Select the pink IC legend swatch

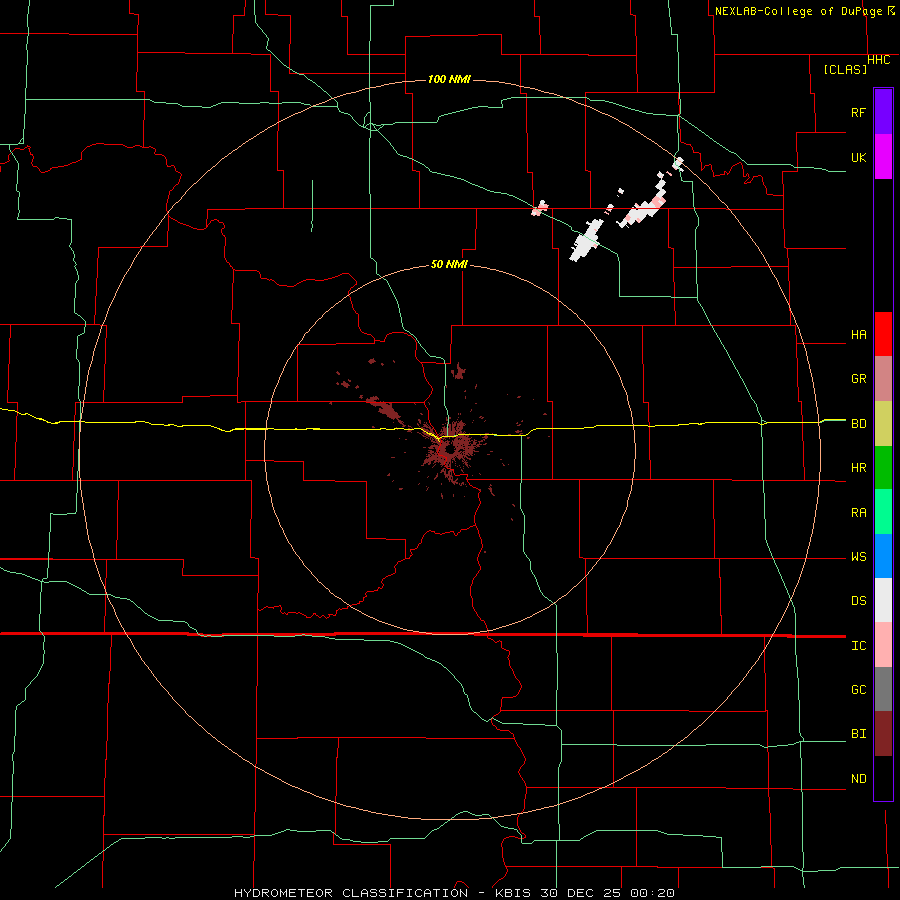pyautogui.click(x=883, y=645)
